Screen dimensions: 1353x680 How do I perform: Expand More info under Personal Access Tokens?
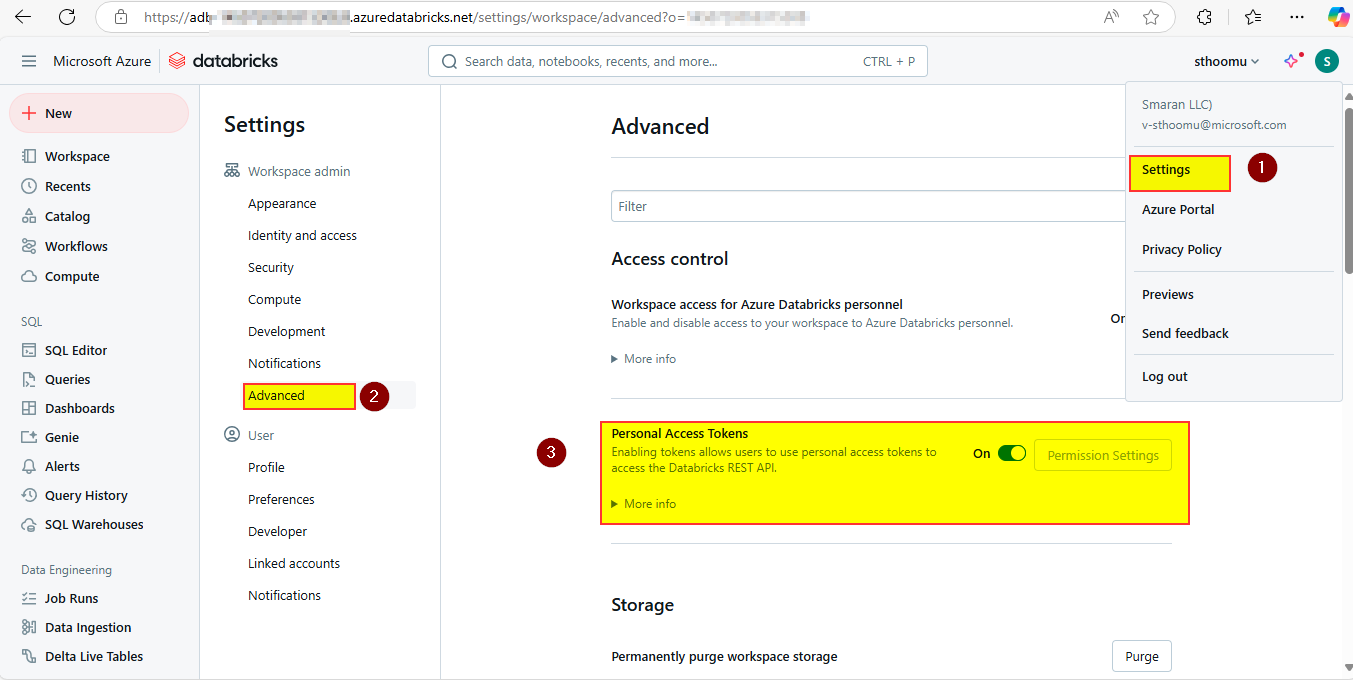pos(643,503)
